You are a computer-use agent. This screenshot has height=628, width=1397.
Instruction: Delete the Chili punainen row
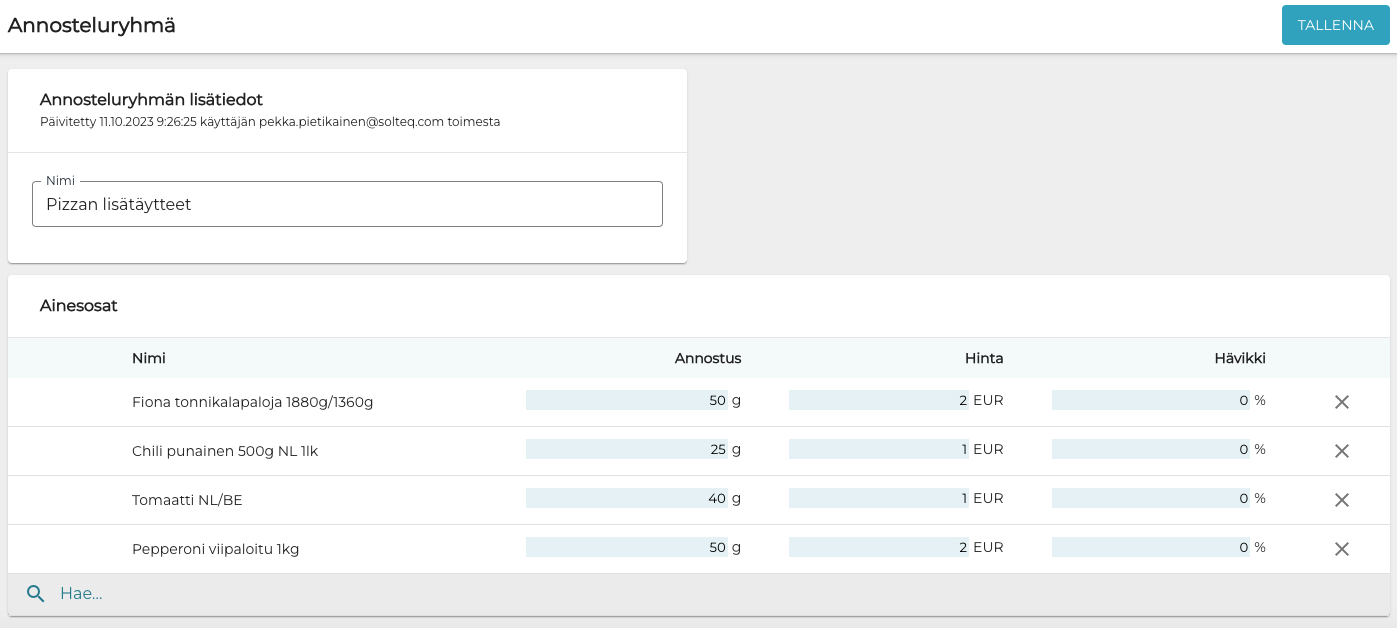(x=1342, y=451)
